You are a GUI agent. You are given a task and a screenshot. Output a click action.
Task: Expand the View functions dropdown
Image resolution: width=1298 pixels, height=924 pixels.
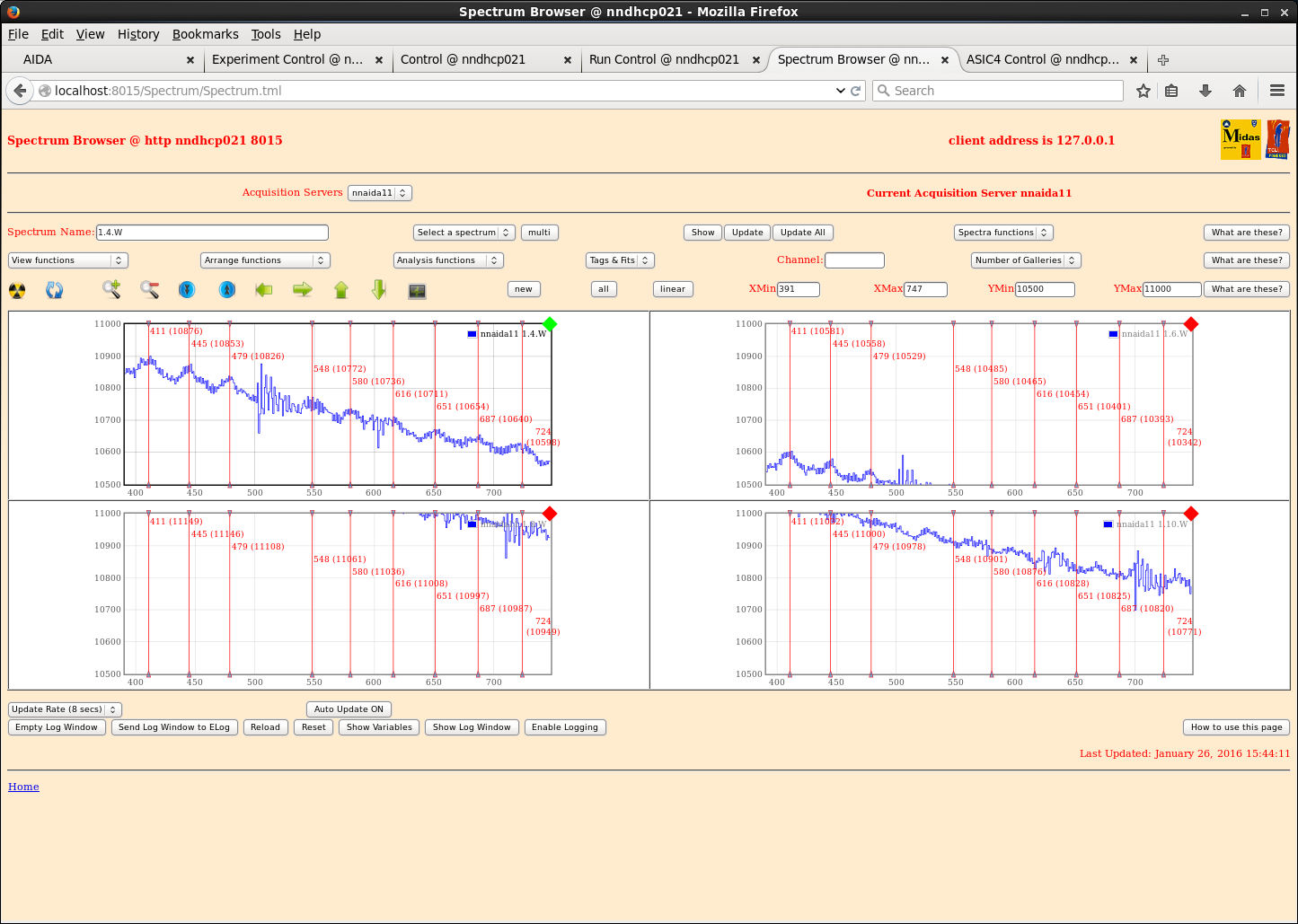click(x=68, y=260)
